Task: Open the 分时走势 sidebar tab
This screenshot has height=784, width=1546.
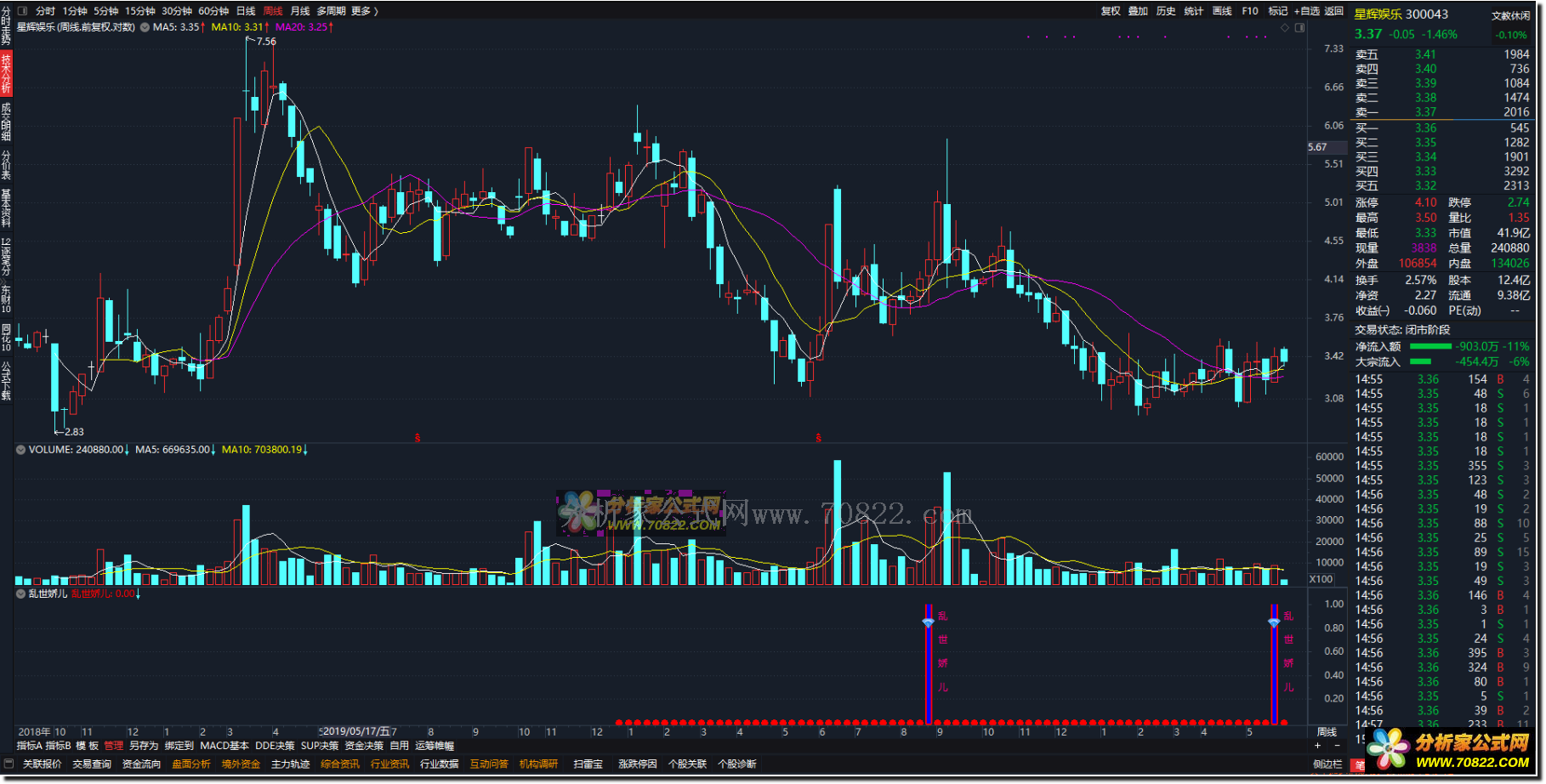Action: (6, 26)
